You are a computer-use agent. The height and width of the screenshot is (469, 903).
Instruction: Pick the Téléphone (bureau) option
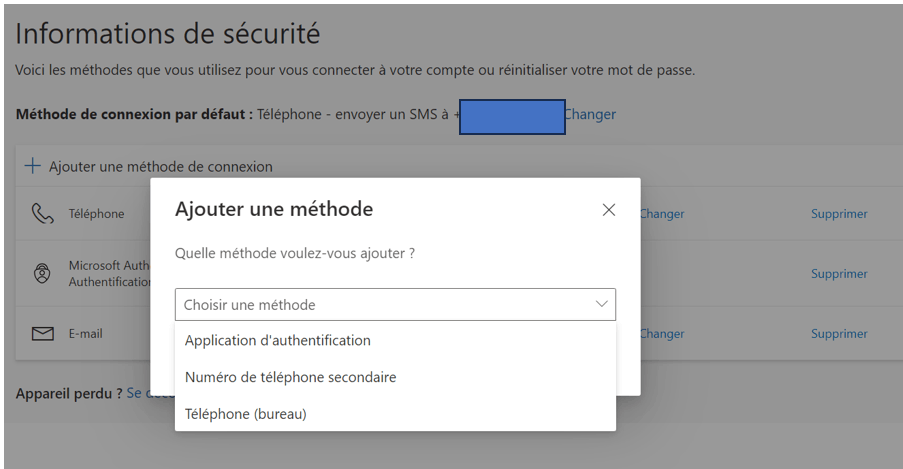[x=395, y=414]
